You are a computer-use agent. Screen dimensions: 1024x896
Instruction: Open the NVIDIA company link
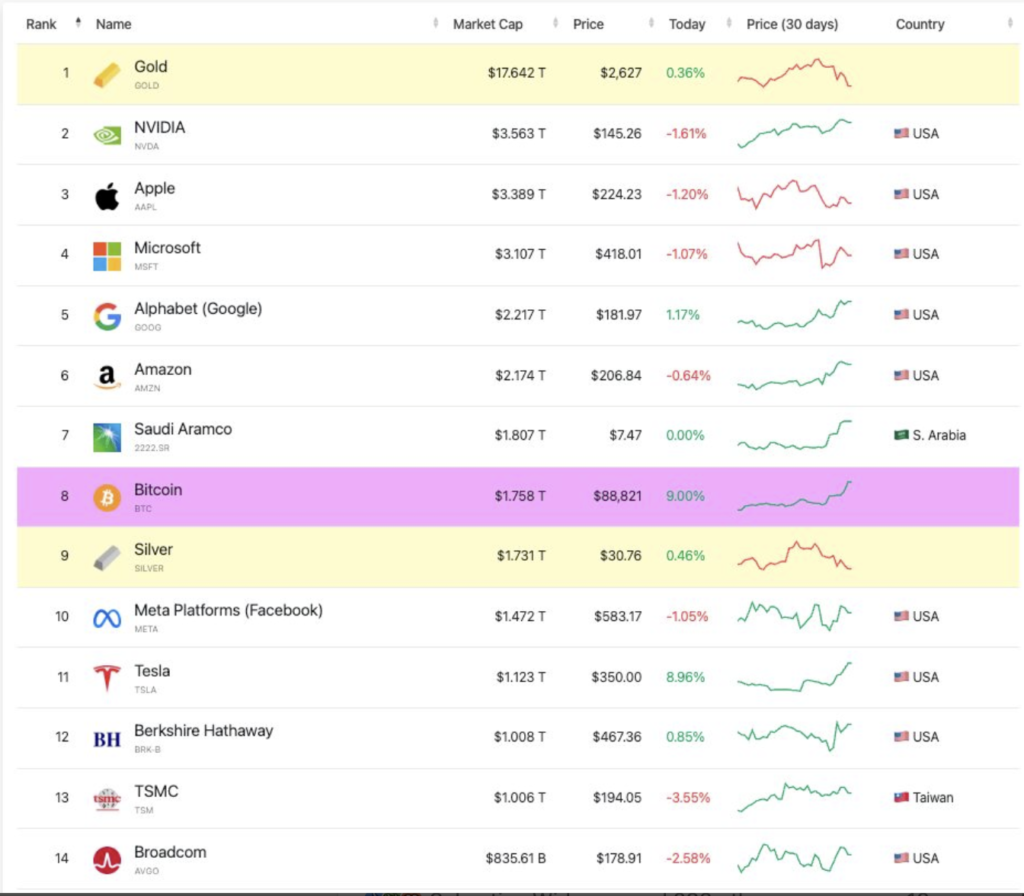(160, 127)
